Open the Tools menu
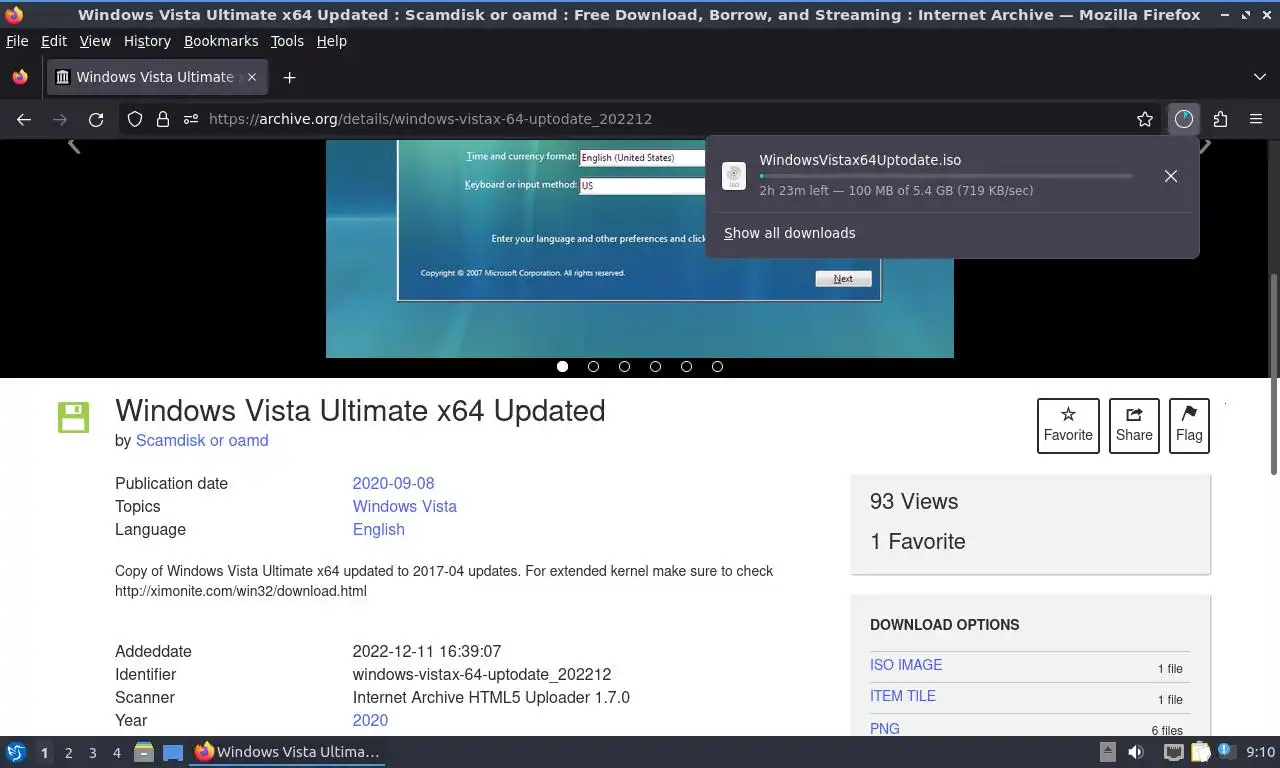The image size is (1280, 768). (x=287, y=41)
